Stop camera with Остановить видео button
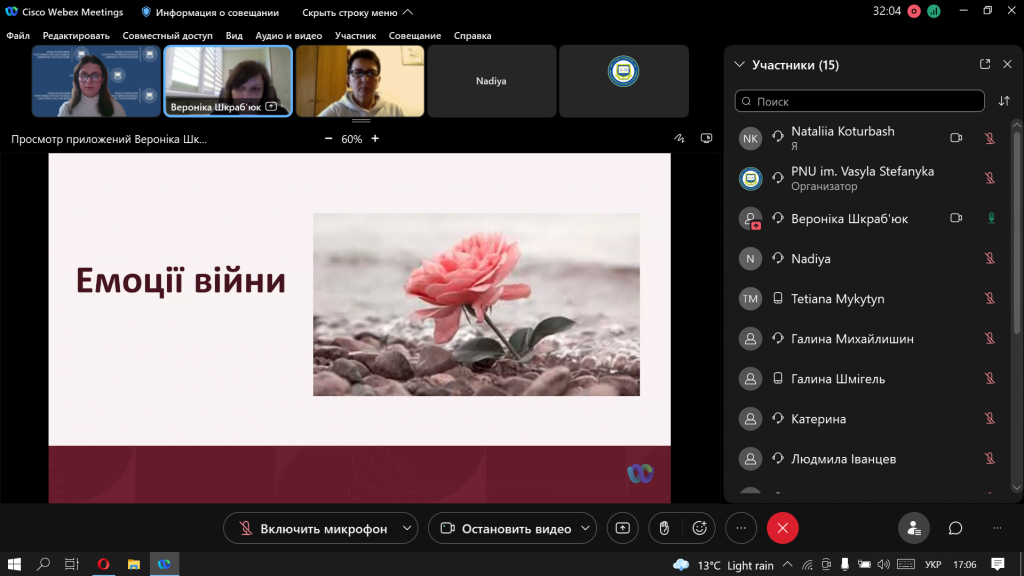Screen dimensions: 1024x576 (x=505, y=528)
